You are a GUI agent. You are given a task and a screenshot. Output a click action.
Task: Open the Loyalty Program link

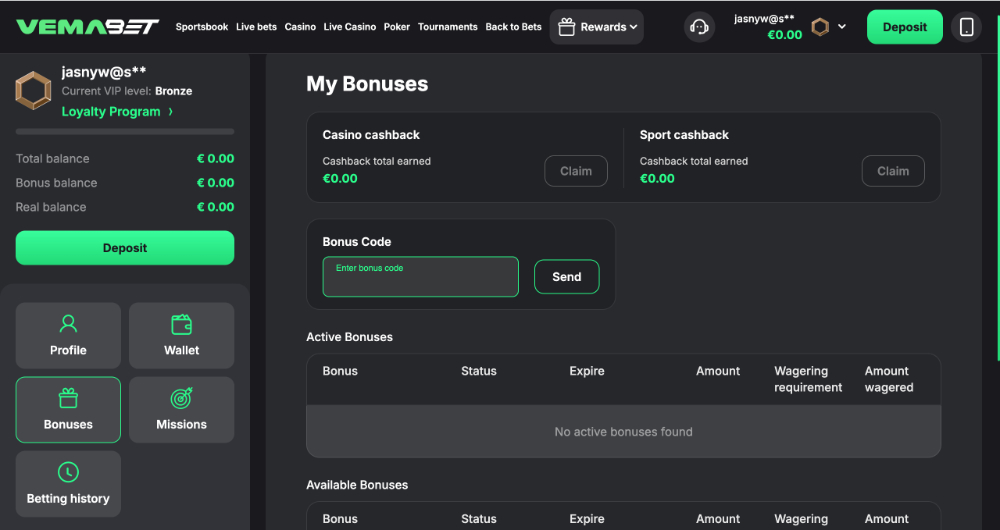pyautogui.click(x=117, y=112)
